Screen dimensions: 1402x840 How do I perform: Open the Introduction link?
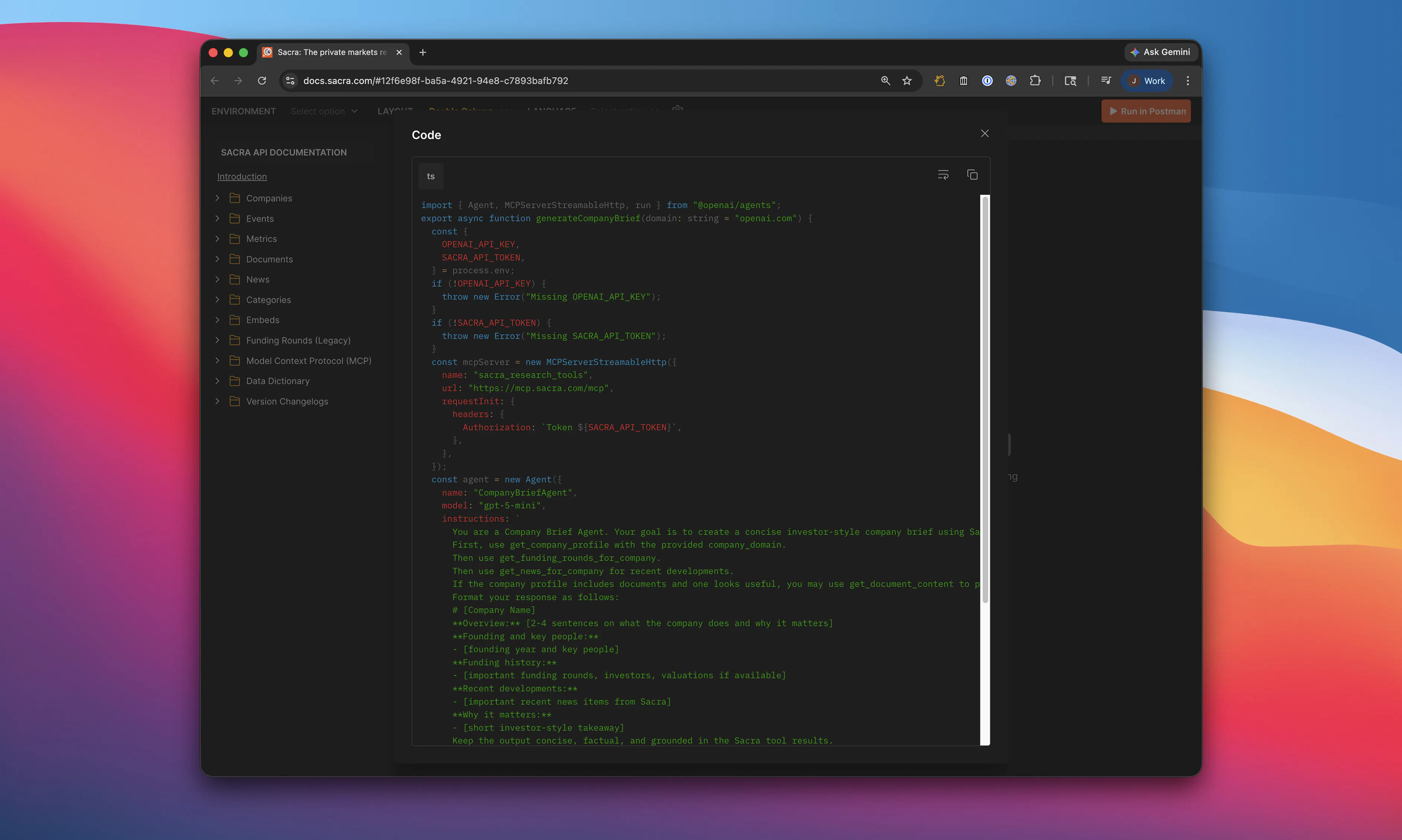[x=242, y=177]
